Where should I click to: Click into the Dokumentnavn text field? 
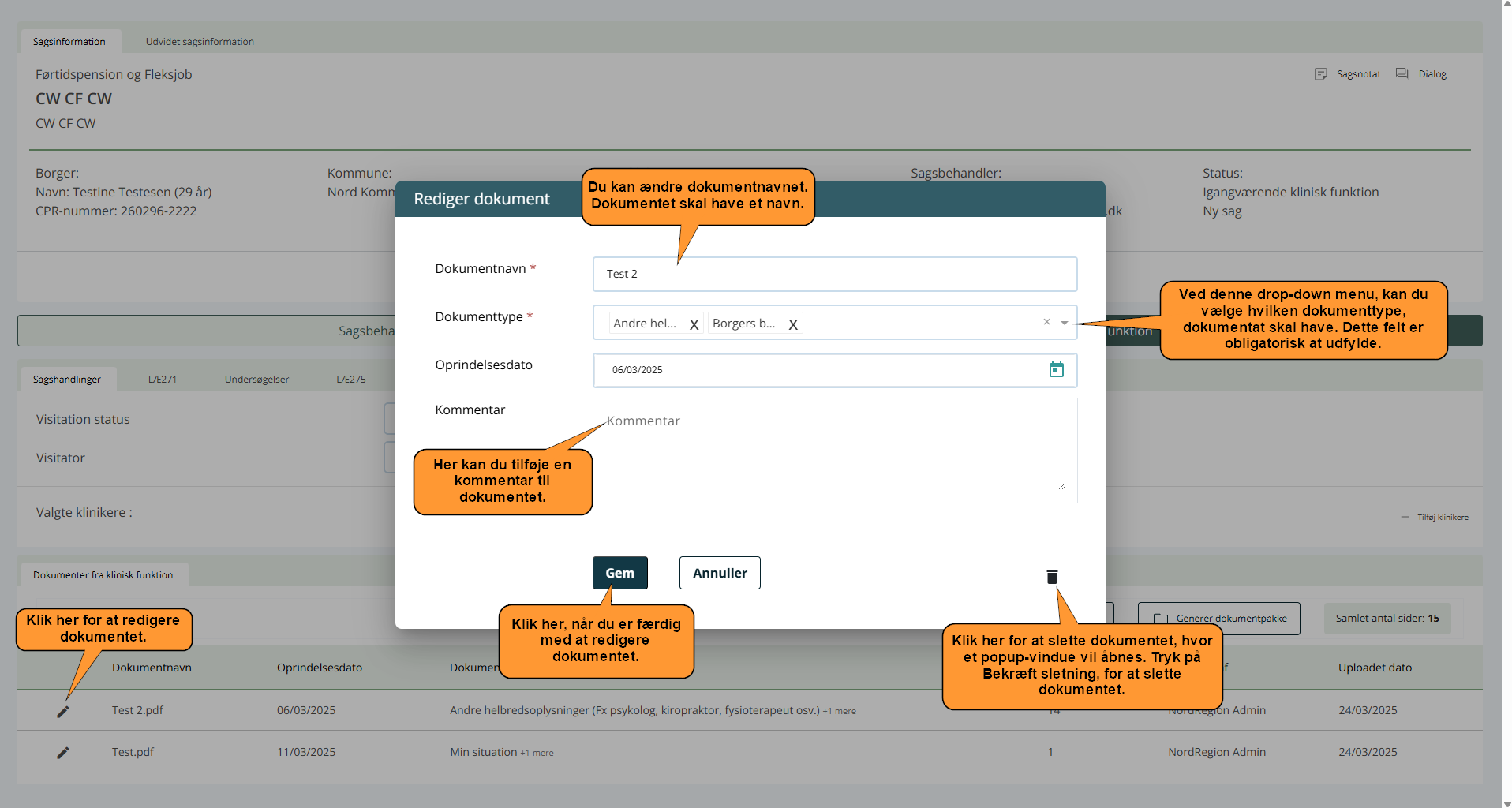coord(834,275)
